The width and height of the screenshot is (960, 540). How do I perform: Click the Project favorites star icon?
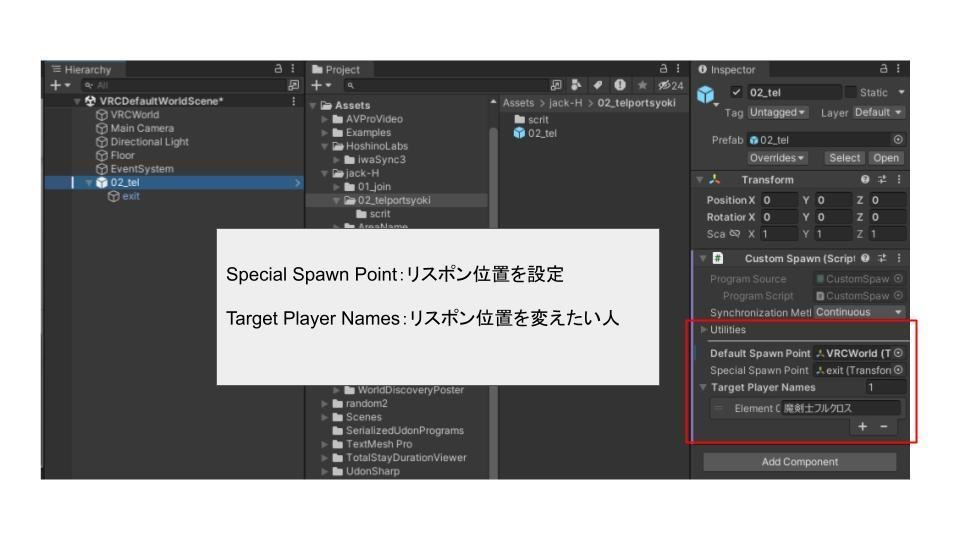coord(642,85)
